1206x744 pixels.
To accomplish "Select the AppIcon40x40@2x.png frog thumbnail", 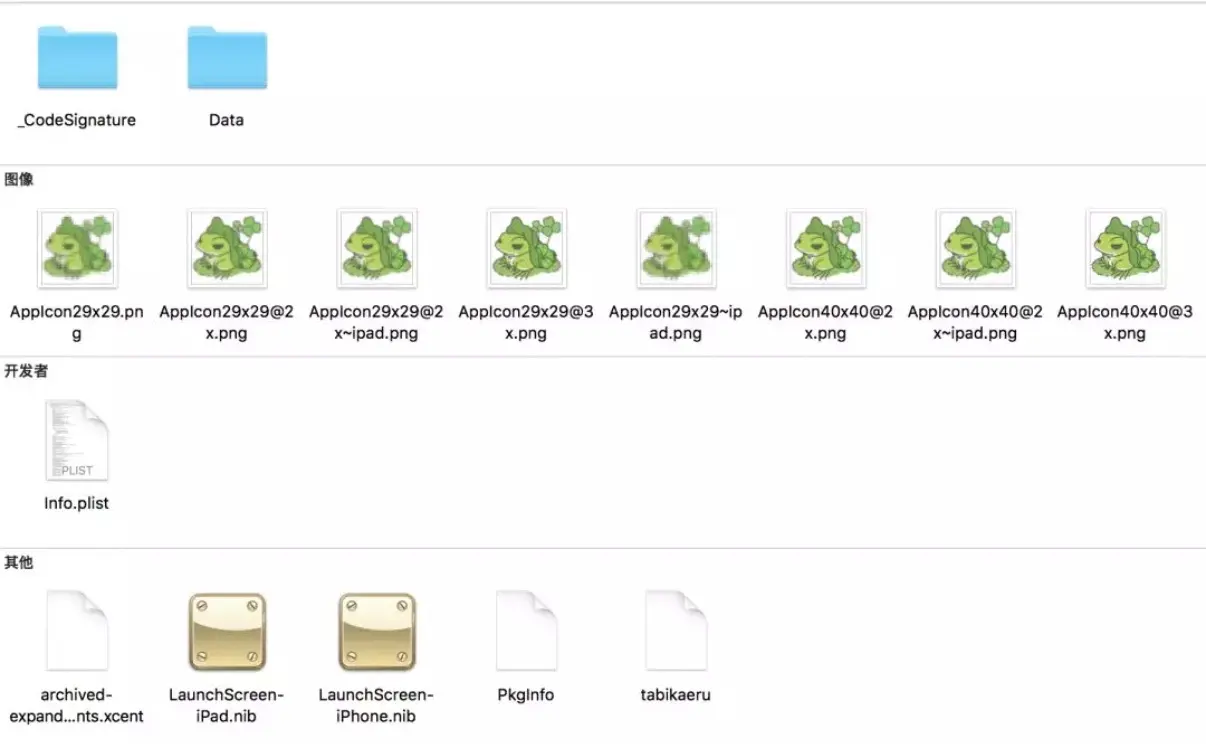I will (x=826, y=248).
